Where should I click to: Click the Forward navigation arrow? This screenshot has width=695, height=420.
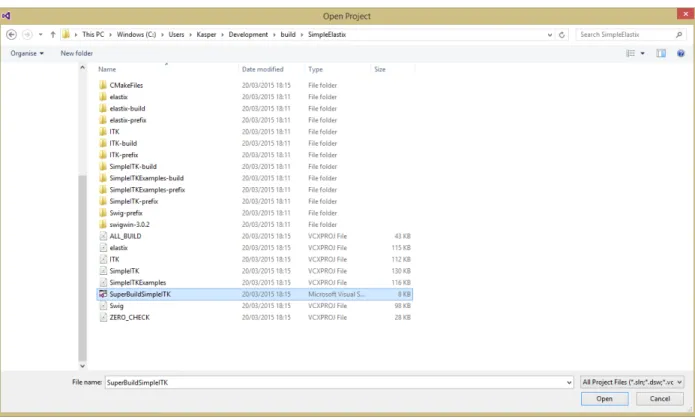(27, 35)
